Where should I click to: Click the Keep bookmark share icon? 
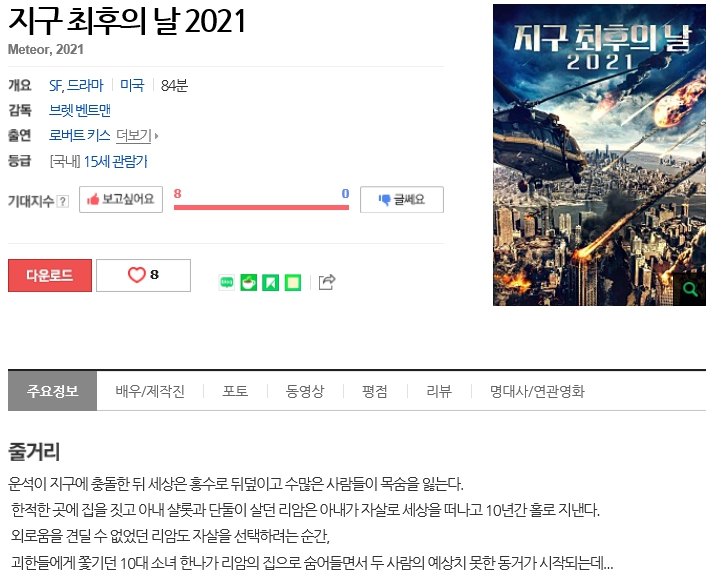point(270,283)
